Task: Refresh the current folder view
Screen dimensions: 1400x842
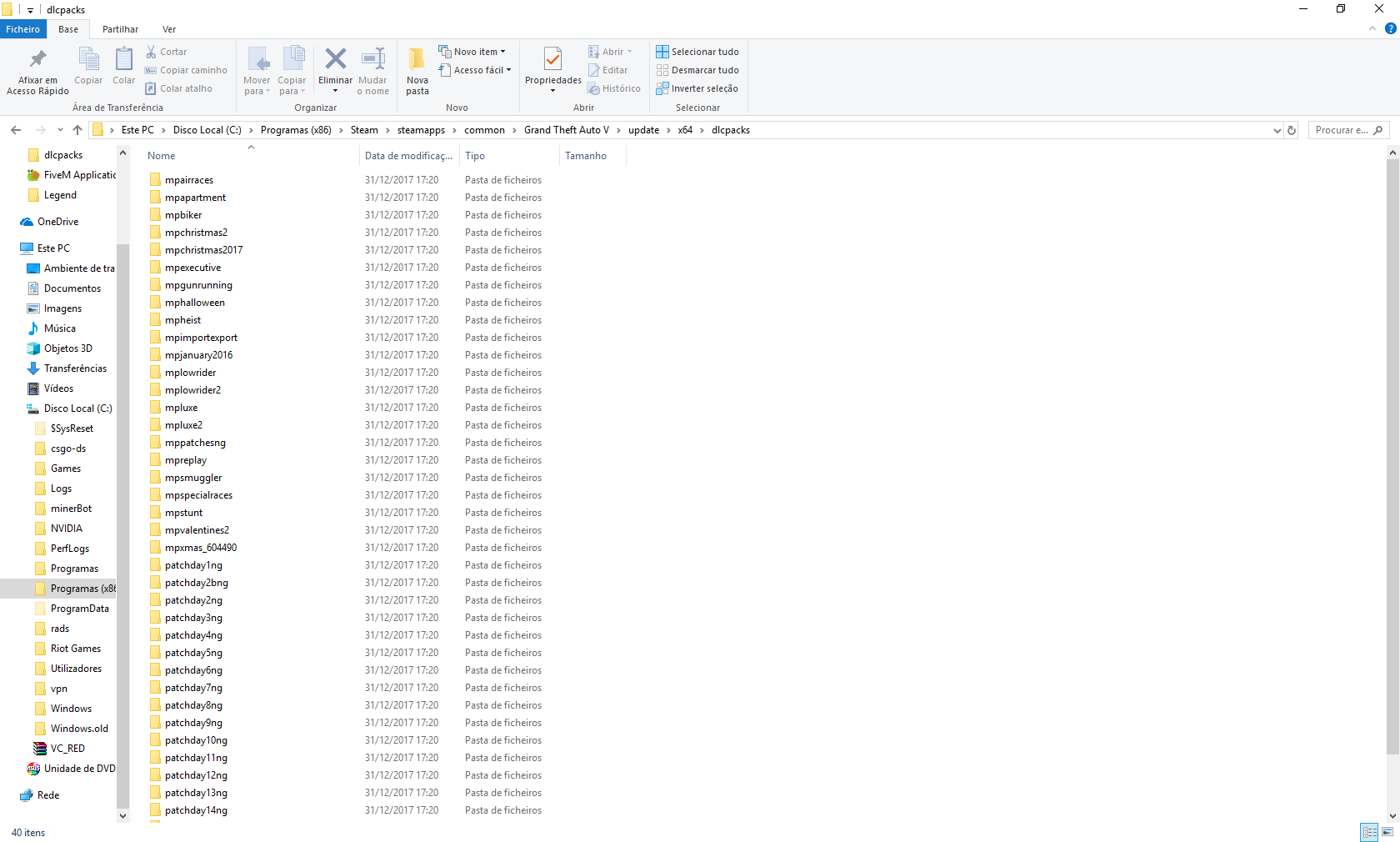Action: click(x=1292, y=130)
